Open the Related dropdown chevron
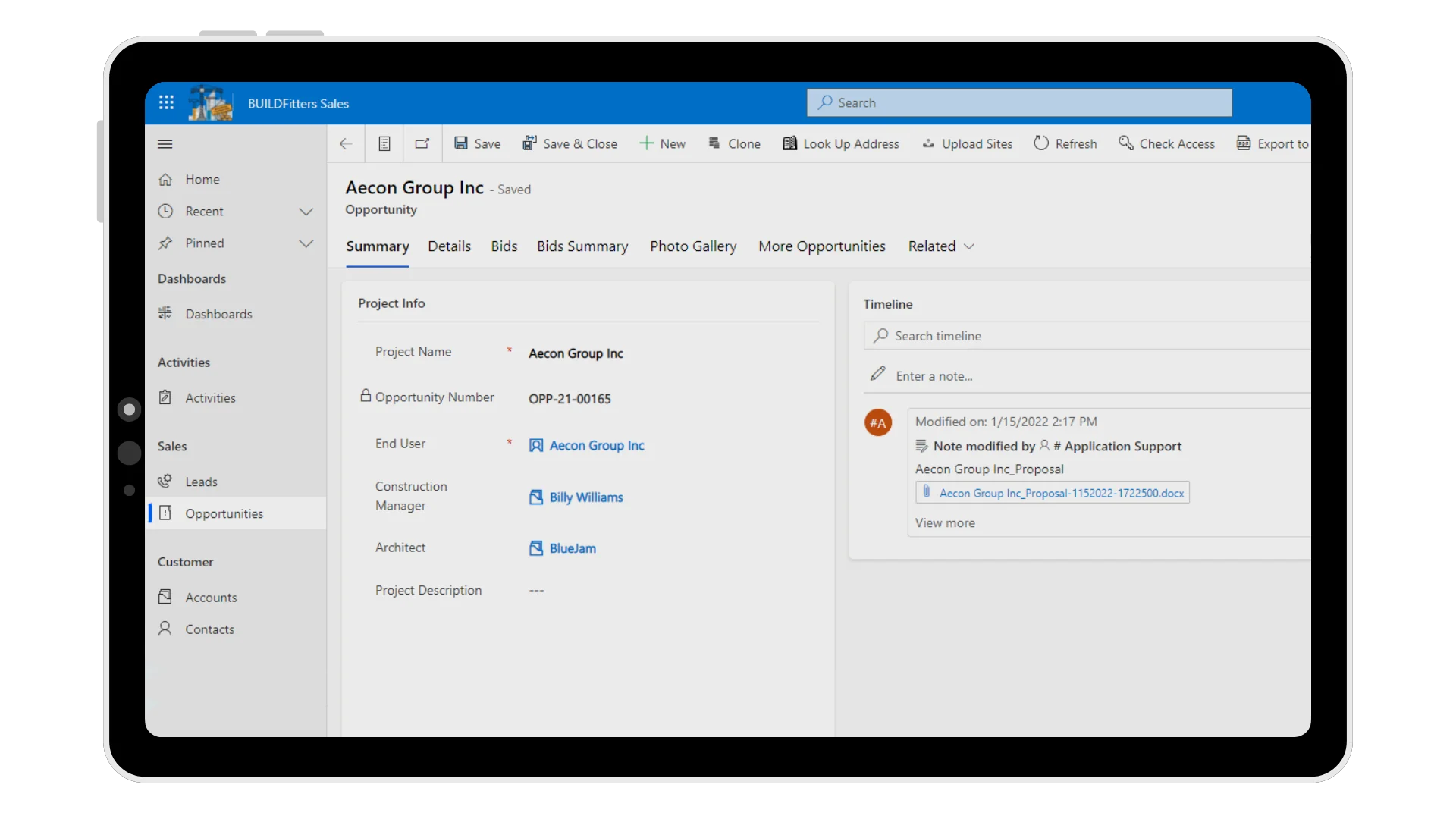The height and width of the screenshot is (819, 1456). coord(969,247)
